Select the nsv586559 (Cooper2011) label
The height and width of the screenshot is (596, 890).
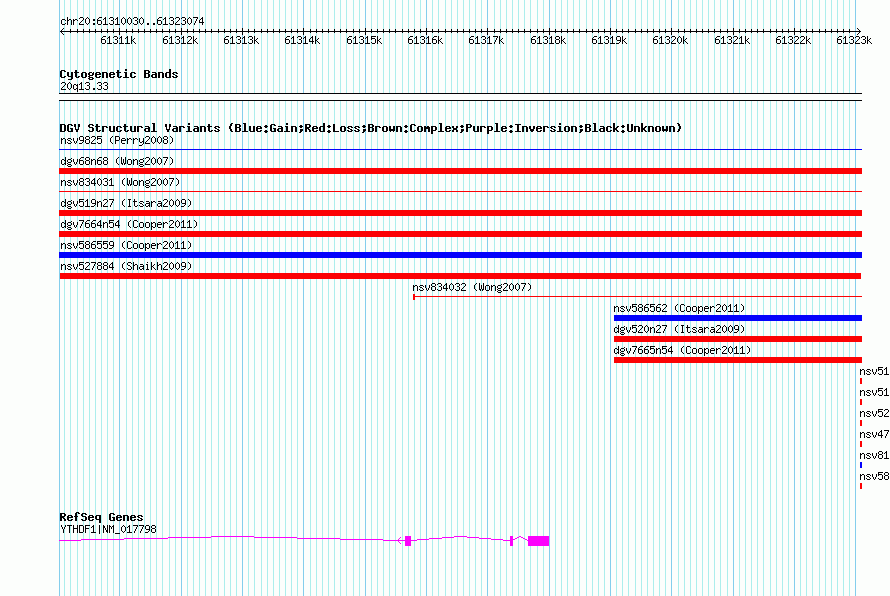tap(126, 245)
